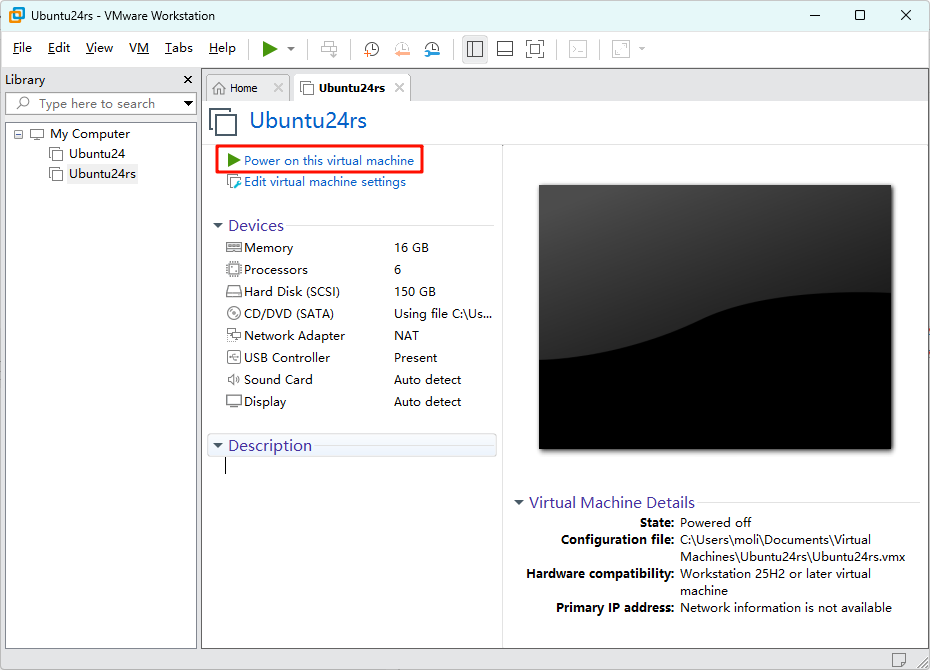
Task: Click the 16 GB memory value
Action: 411,248
